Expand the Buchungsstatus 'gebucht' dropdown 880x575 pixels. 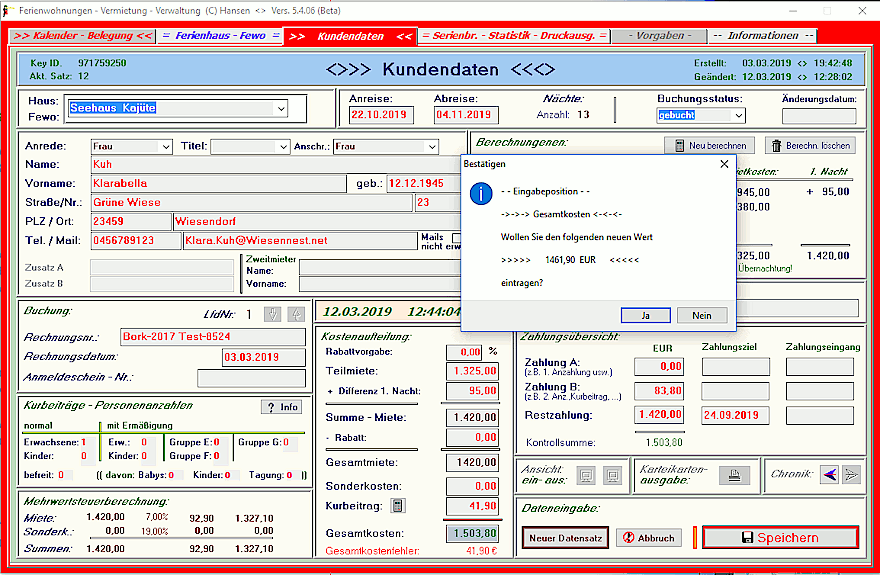tap(738, 115)
